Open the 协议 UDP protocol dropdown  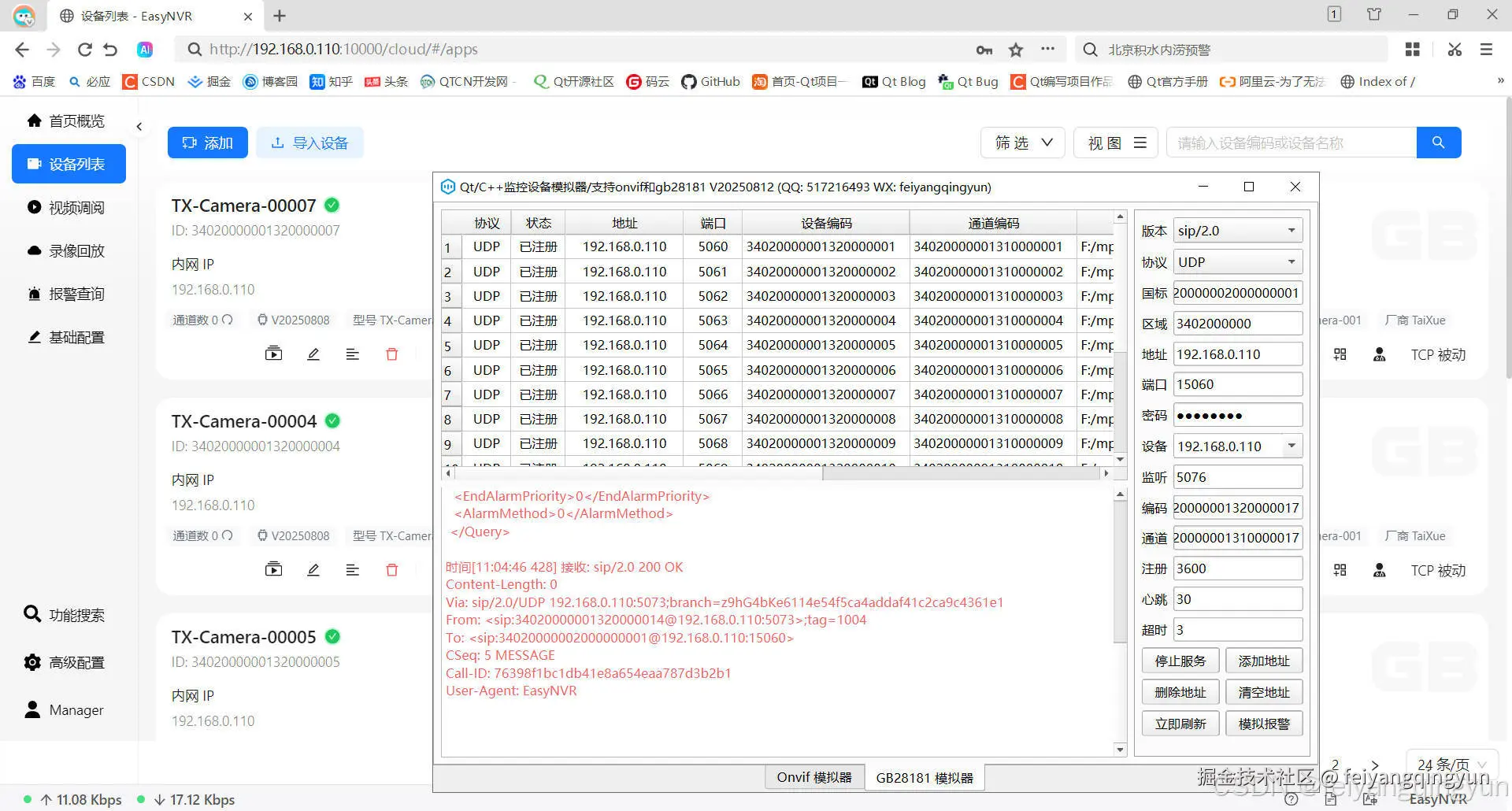(x=1237, y=261)
